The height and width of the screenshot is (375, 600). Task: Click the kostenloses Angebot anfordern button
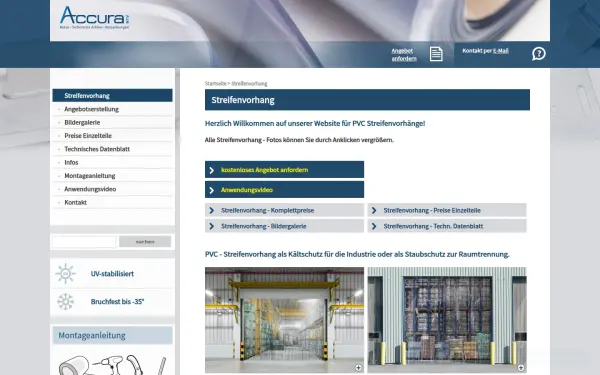(284, 170)
